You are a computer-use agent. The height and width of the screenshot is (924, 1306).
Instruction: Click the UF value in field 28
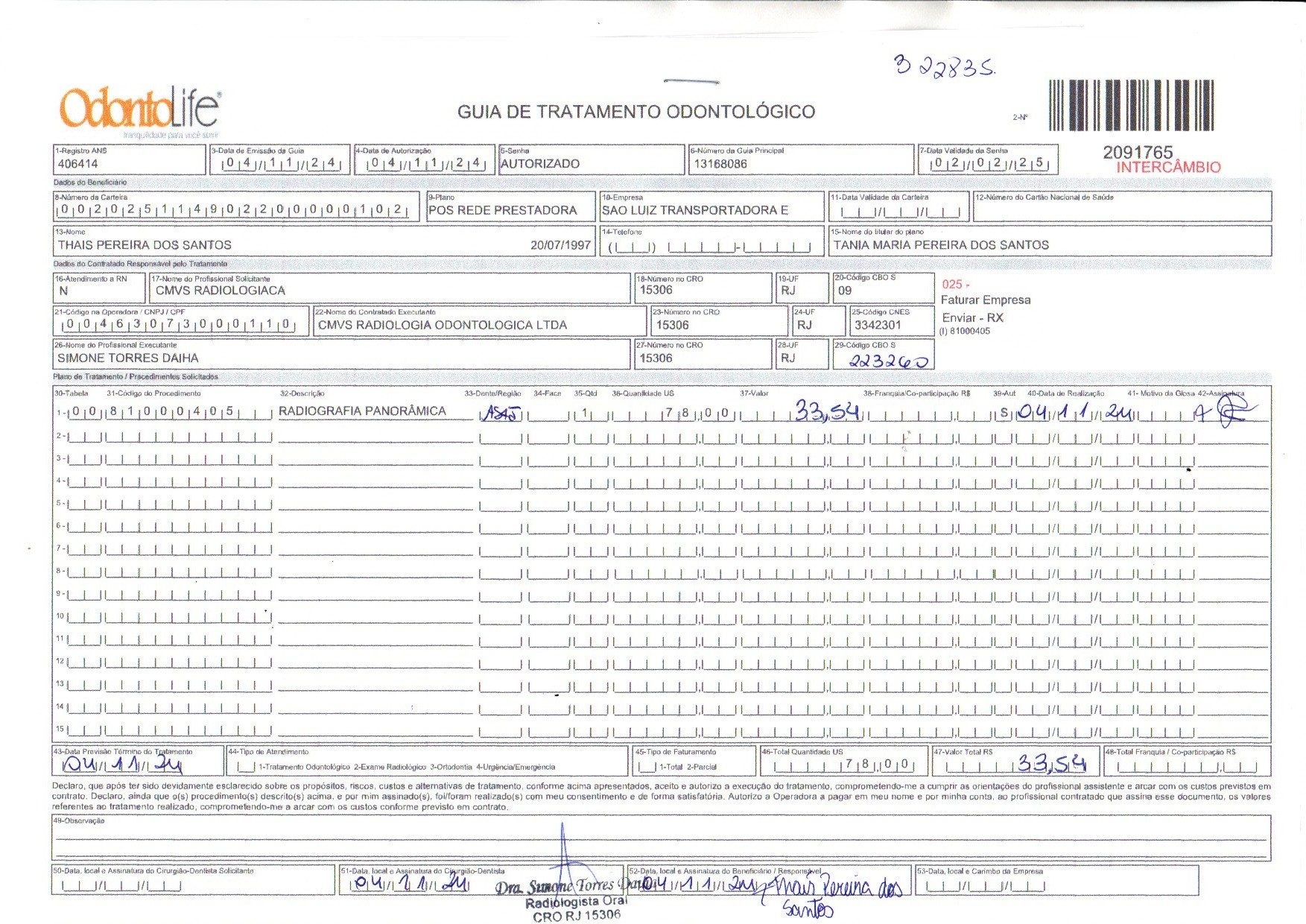tap(788, 358)
